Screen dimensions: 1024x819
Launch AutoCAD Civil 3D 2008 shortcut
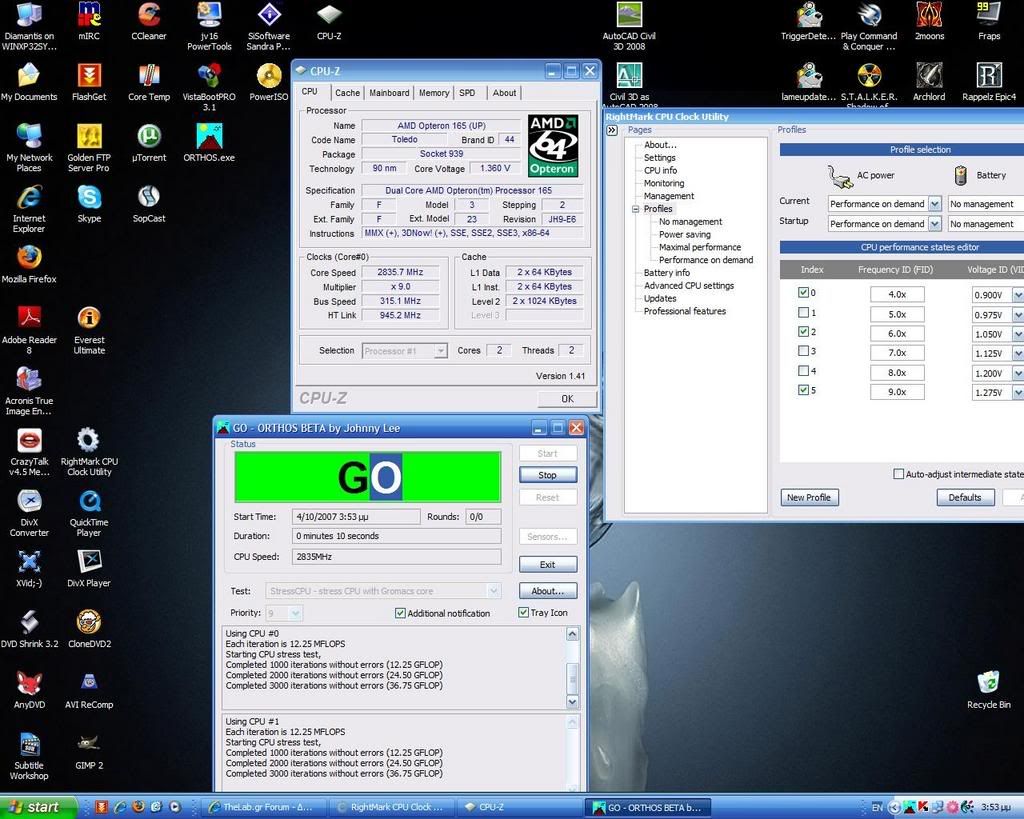(x=629, y=25)
